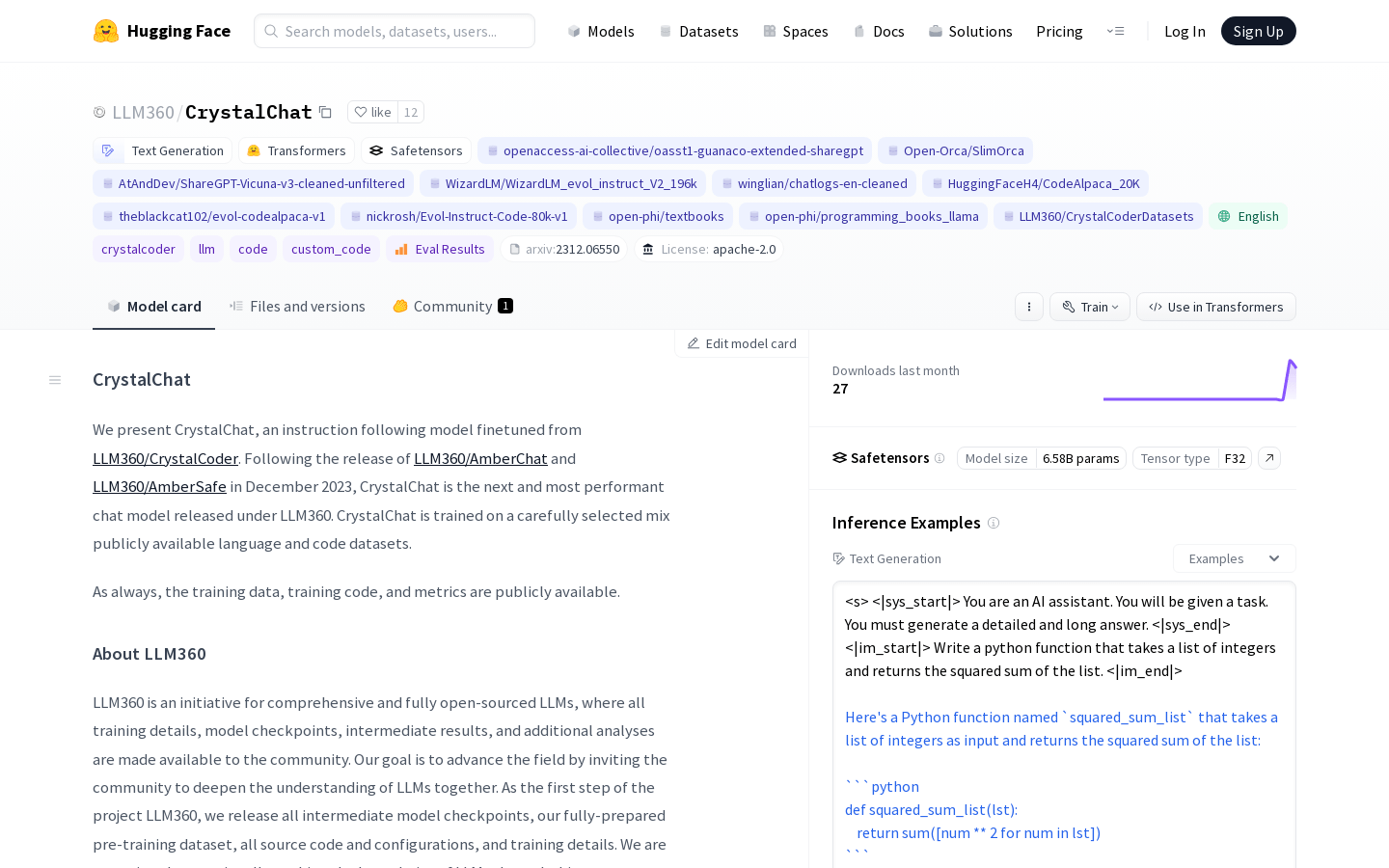Open the arxiv 2312.06550 paper tag

click(564, 249)
